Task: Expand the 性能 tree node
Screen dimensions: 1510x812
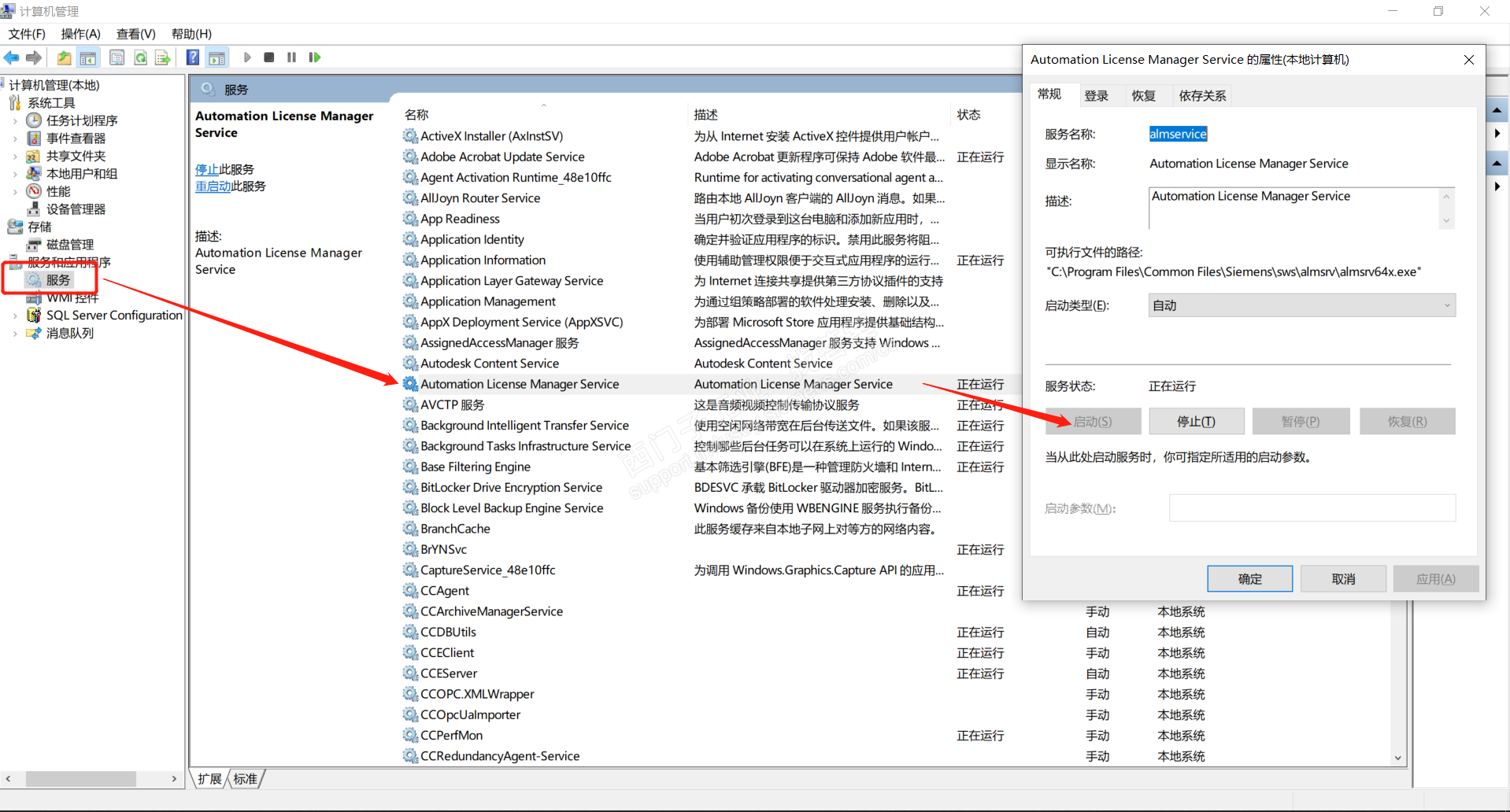Action: point(15,192)
